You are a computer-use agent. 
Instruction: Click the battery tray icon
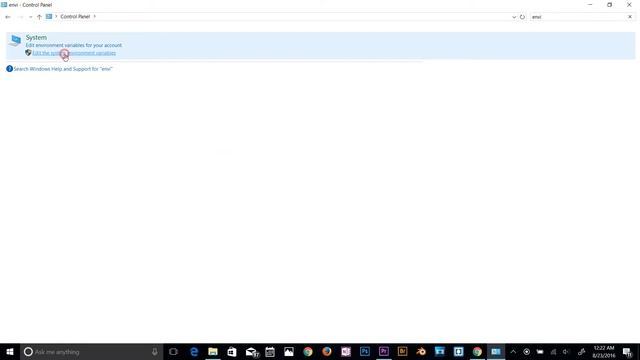[x=540, y=351]
